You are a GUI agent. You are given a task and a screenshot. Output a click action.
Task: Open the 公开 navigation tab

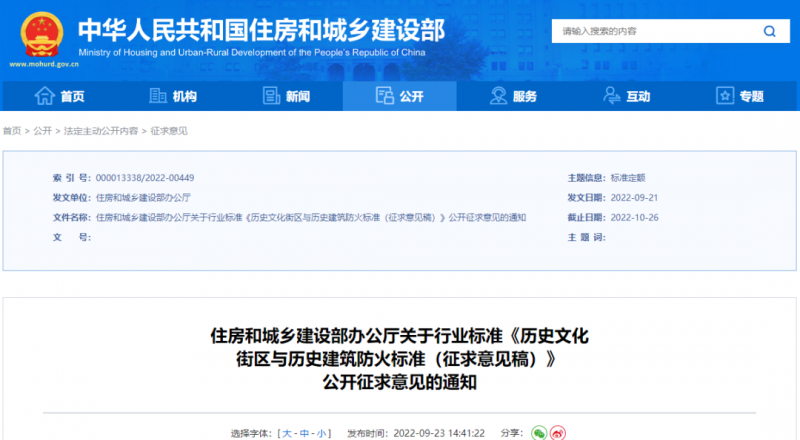(x=399, y=96)
